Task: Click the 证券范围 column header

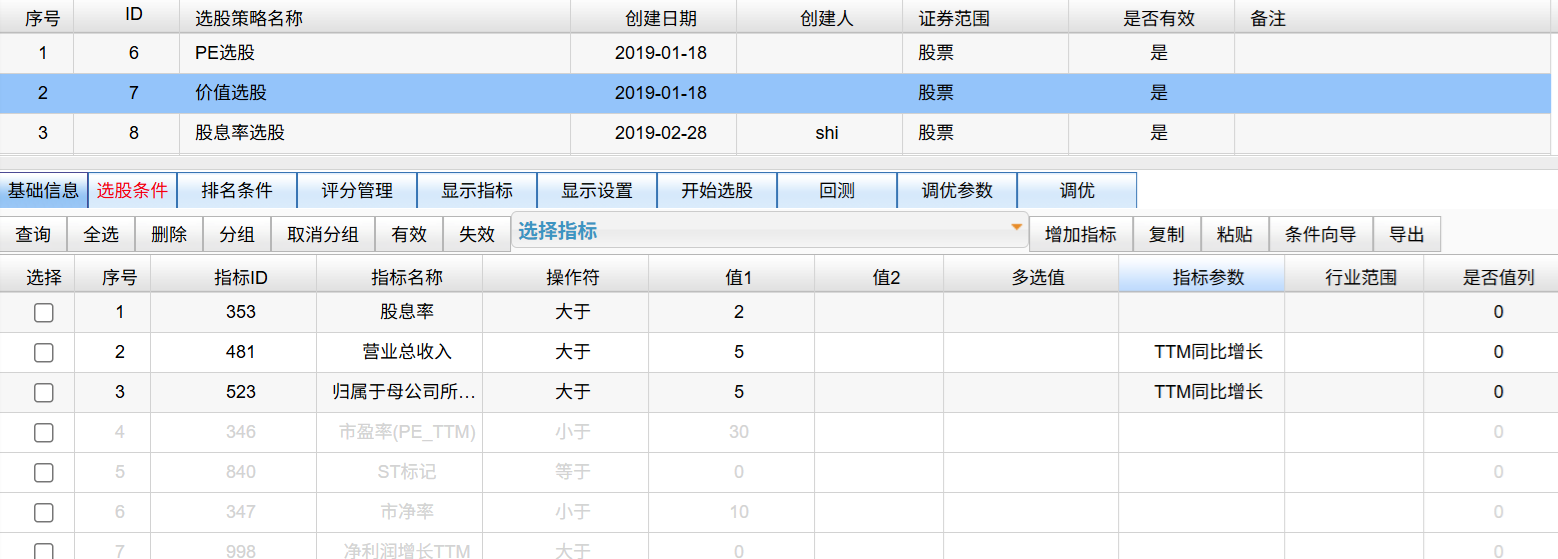Action: tap(986, 18)
